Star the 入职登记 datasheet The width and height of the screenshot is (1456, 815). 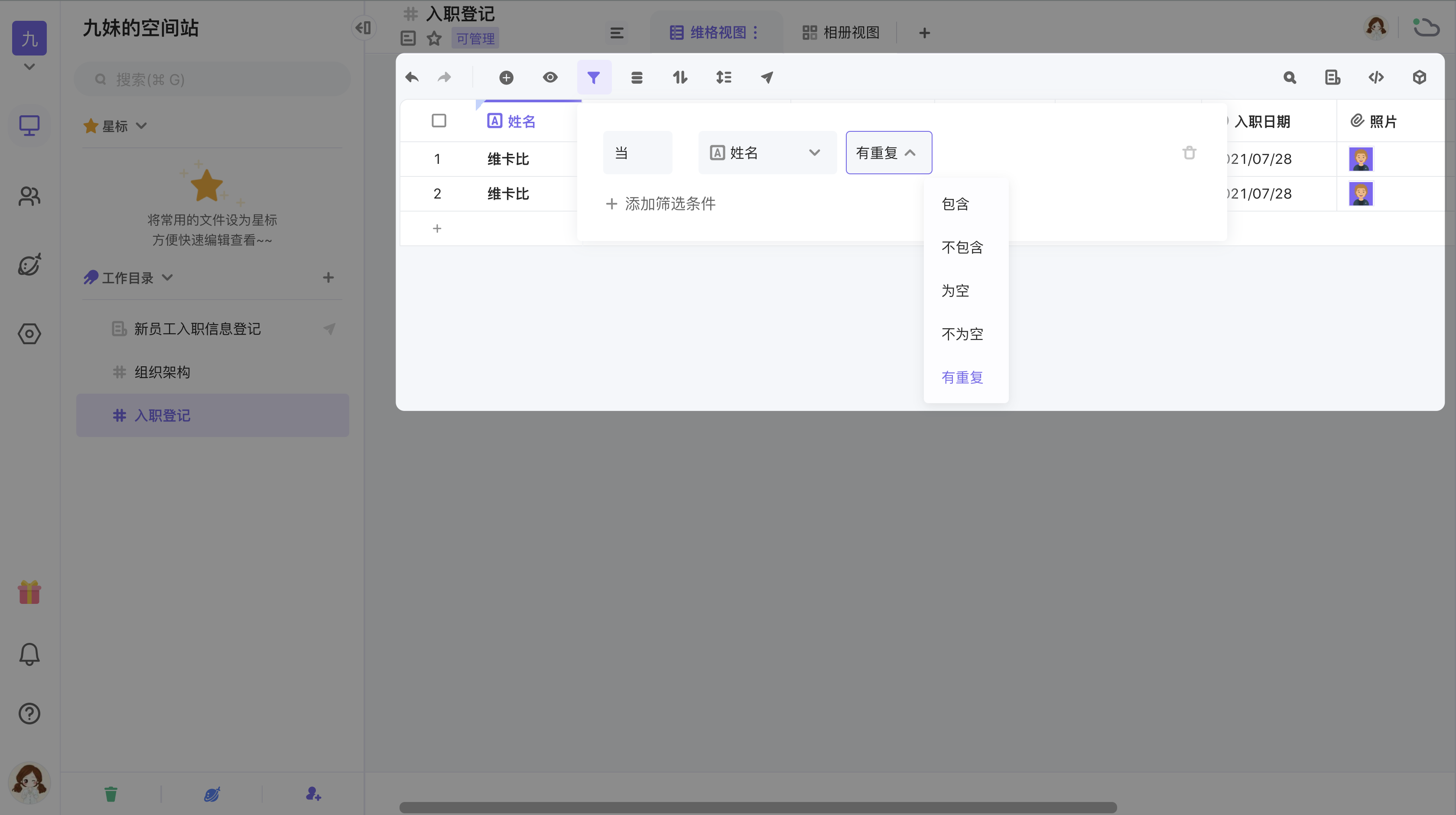point(434,39)
